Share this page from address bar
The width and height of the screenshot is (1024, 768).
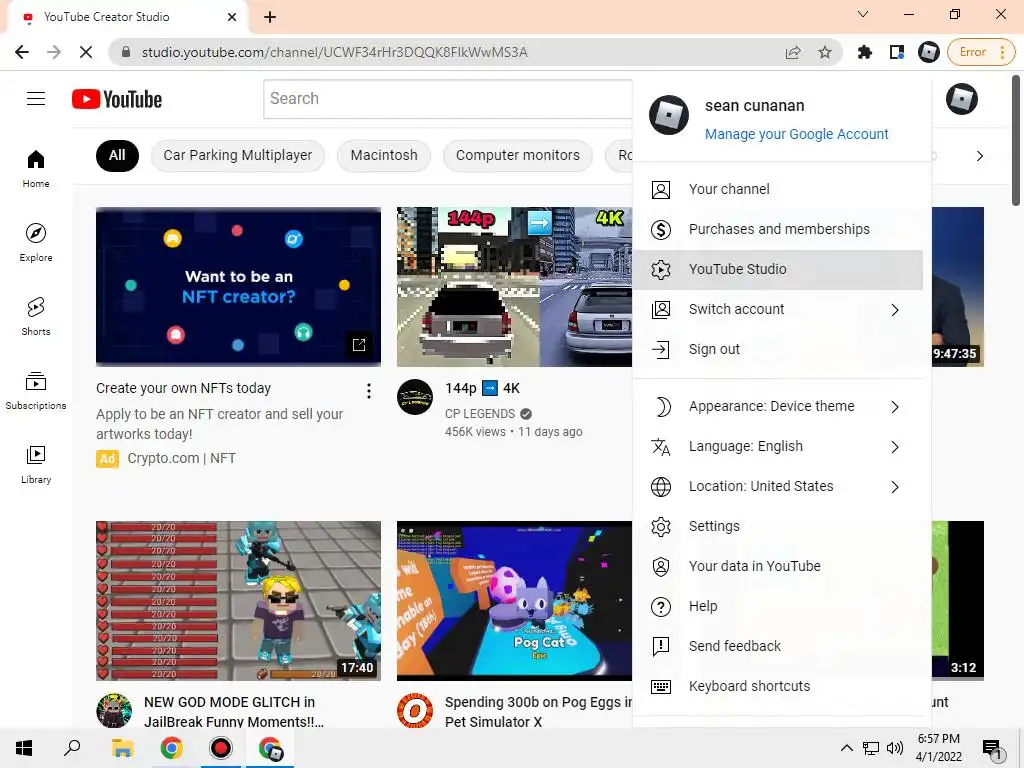[x=793, y=52]
